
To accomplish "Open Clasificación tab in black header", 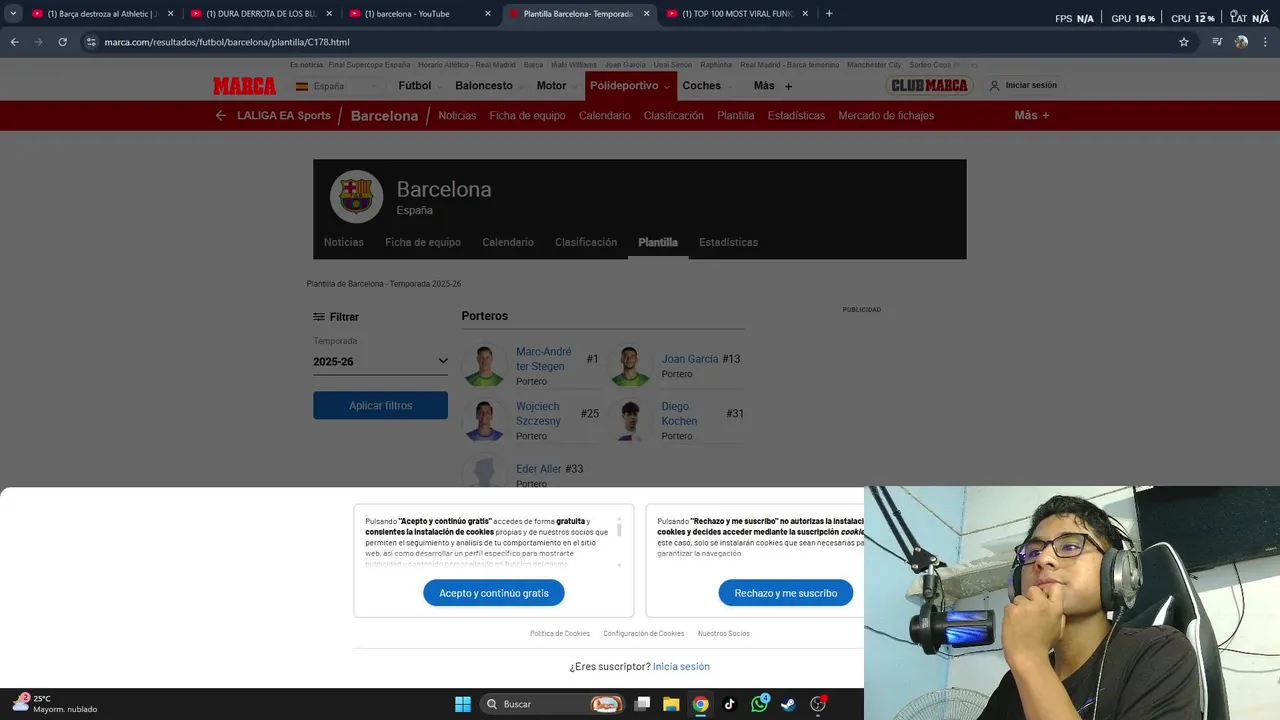I will (x=586, y=242).
